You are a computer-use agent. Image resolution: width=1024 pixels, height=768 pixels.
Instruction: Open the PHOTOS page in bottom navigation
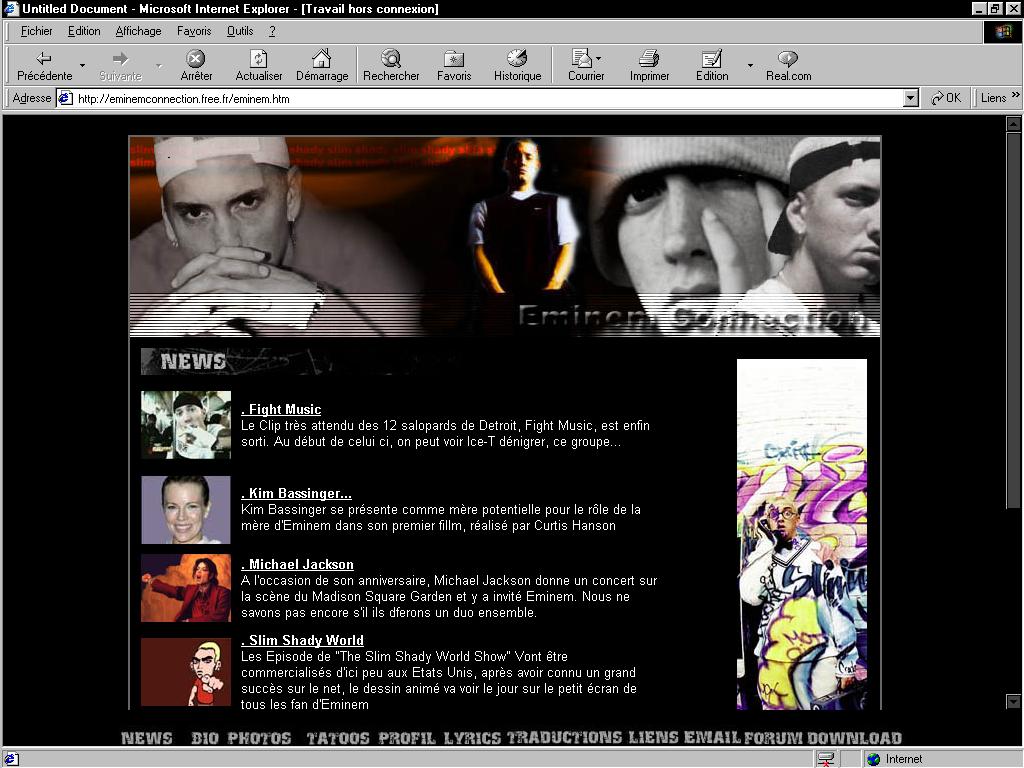(259, 738)
